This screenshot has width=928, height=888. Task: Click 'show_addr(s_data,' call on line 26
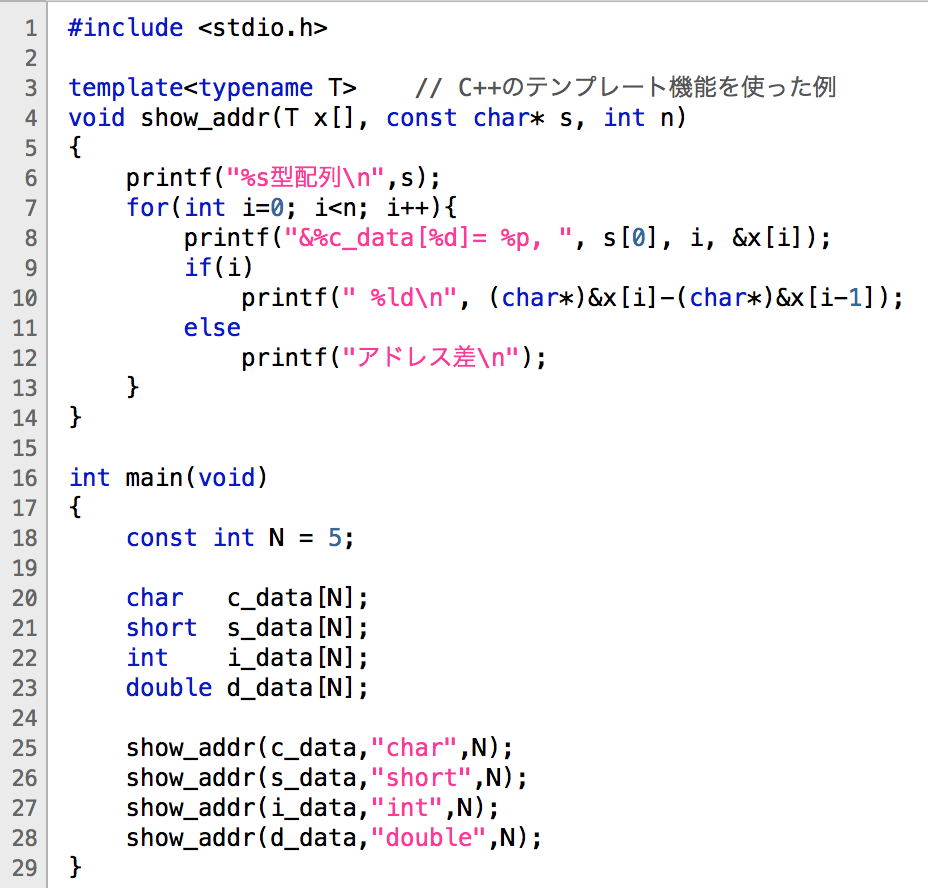[249, 778]
